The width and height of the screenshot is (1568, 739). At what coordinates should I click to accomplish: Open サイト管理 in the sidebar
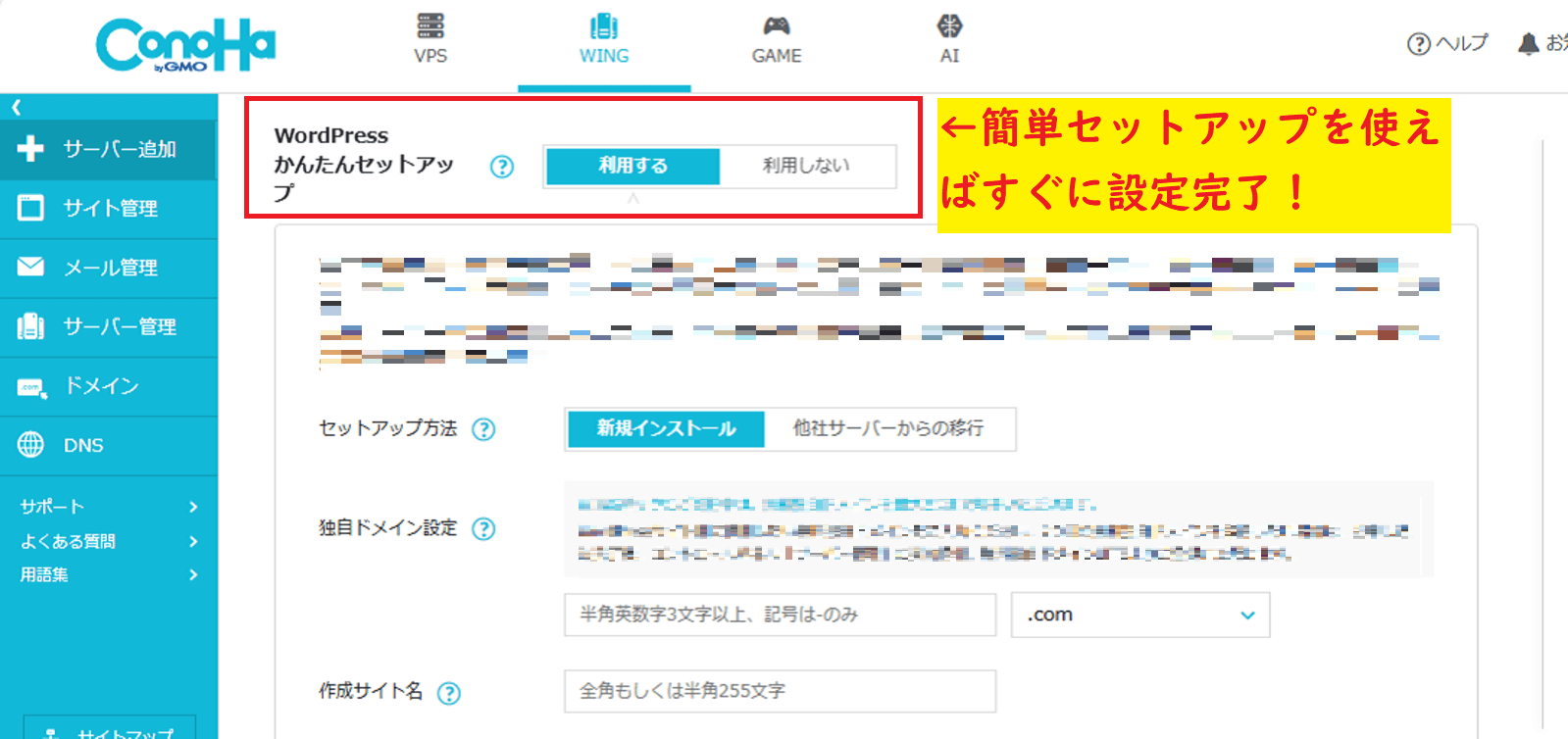[x=109, y=208]
